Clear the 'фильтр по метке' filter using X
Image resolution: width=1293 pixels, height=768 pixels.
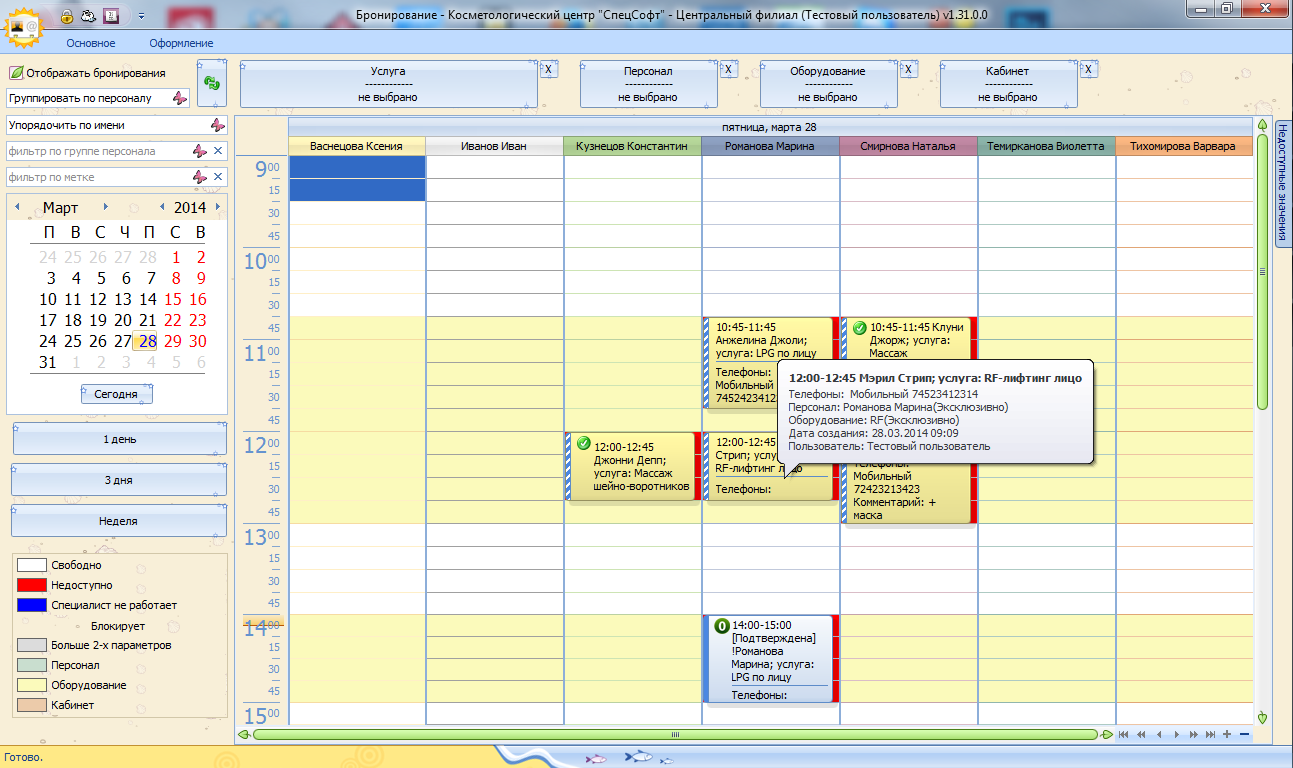218,177
